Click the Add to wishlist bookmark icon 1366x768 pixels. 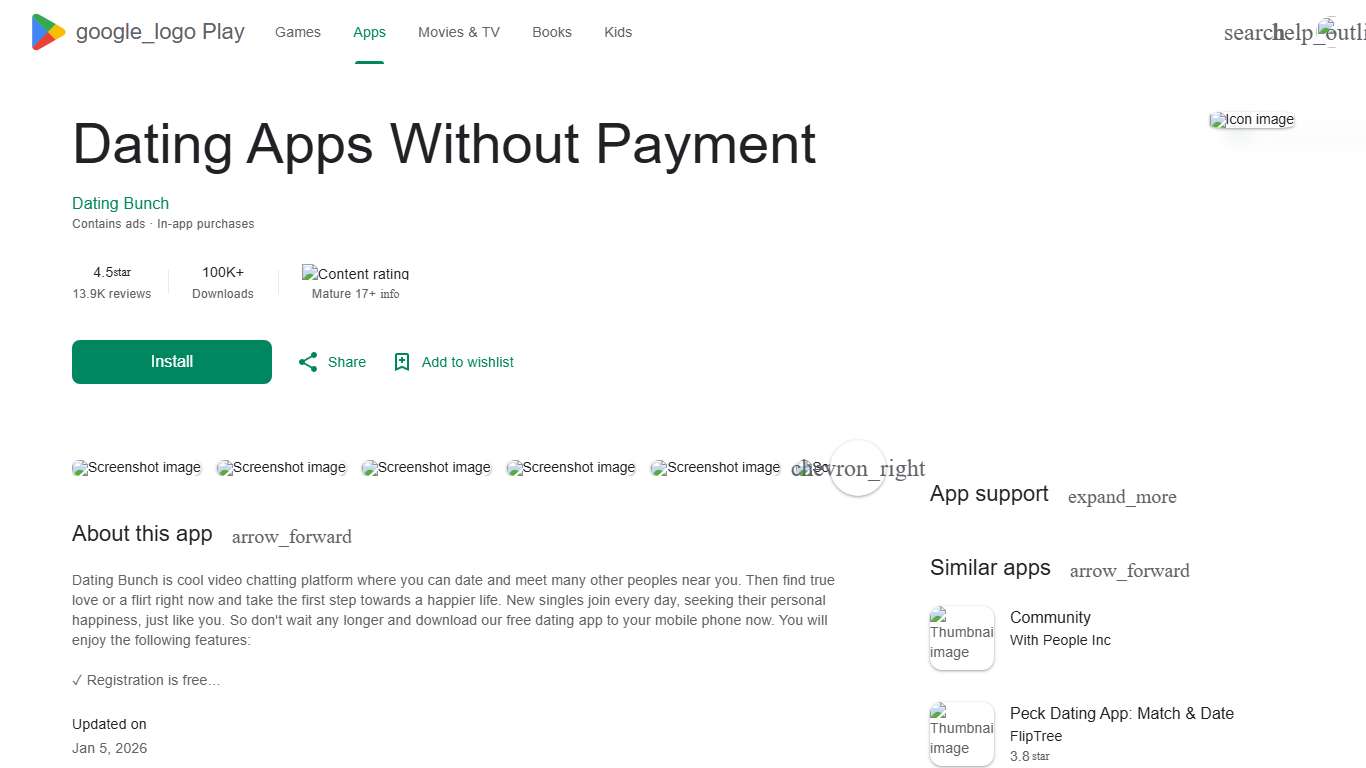(402, 362)
